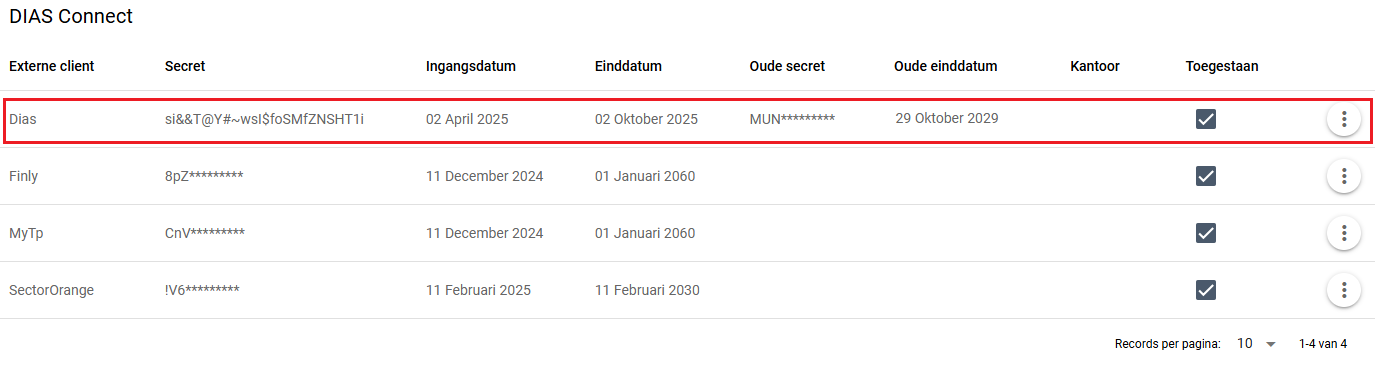The height and width of the screenshot is (367, 1375).
Task: Open the three-dot menu for SectorOrange
Action: pos(1344,290)
